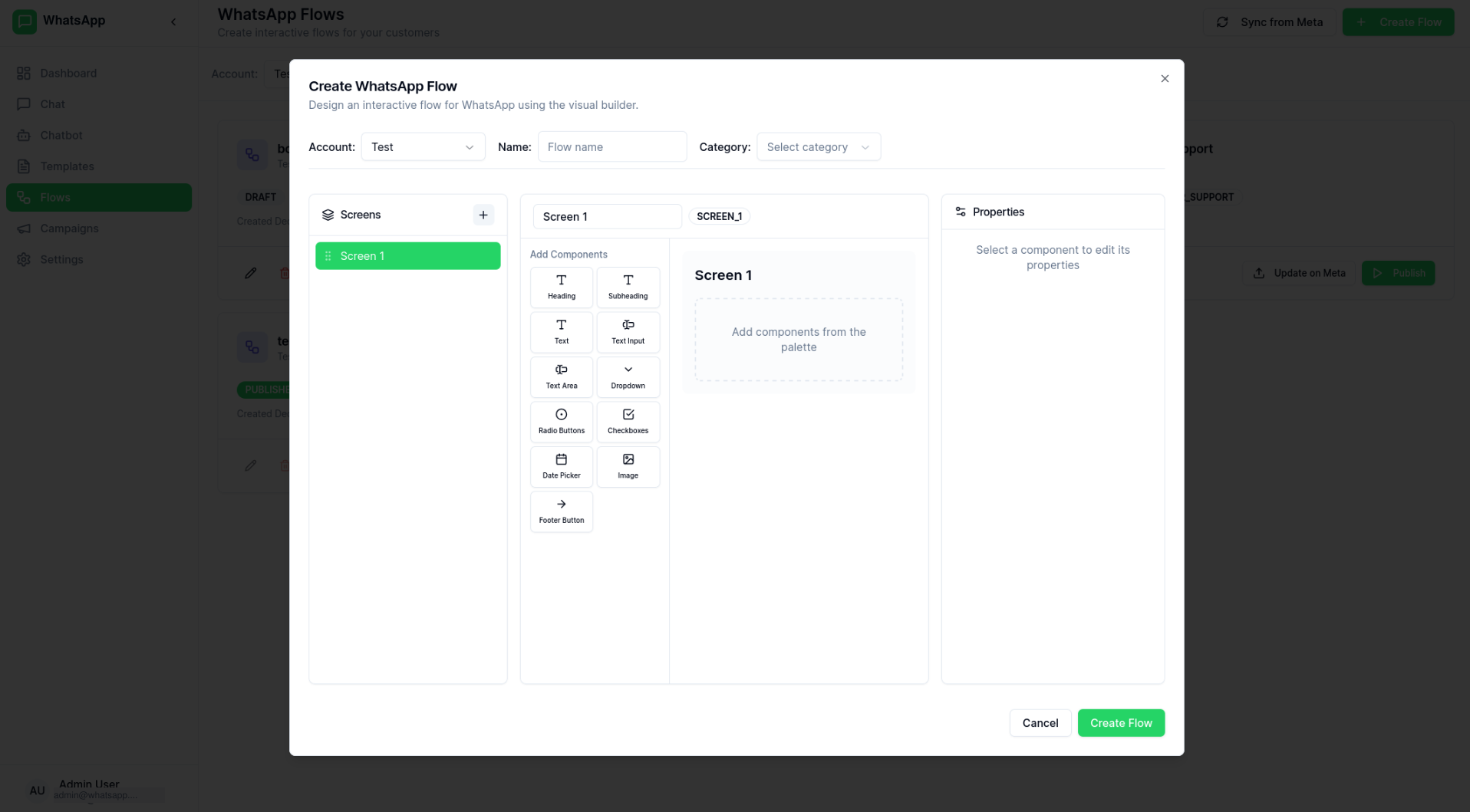Open Settings in the sidebar
The height and width of the screenshot is (812, 1470).
coord(99,259)
